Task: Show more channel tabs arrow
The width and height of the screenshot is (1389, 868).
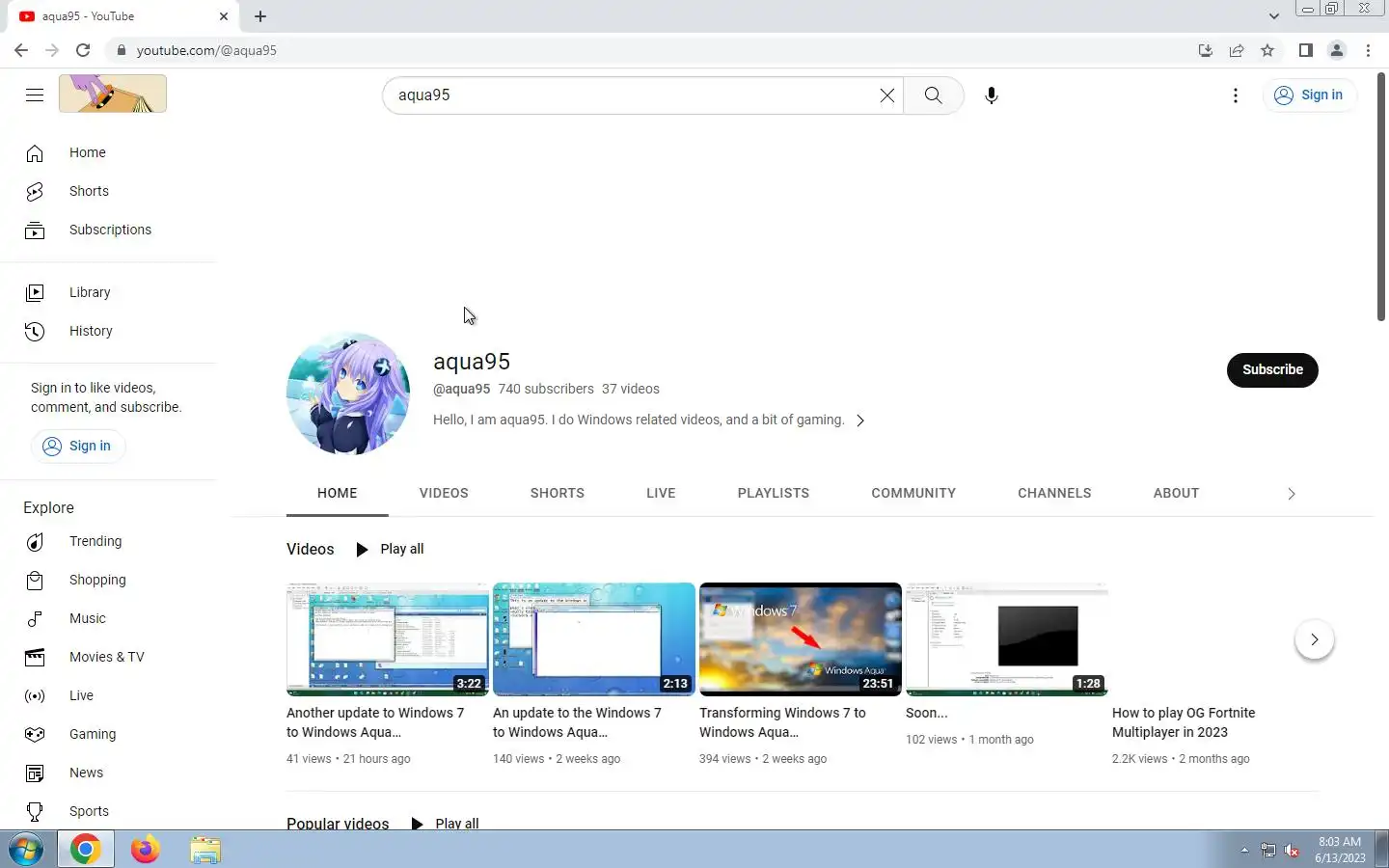Action: (x=1291, y=494)
